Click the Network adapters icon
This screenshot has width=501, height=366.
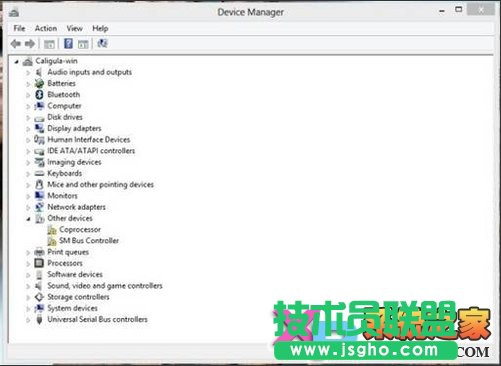39,207
